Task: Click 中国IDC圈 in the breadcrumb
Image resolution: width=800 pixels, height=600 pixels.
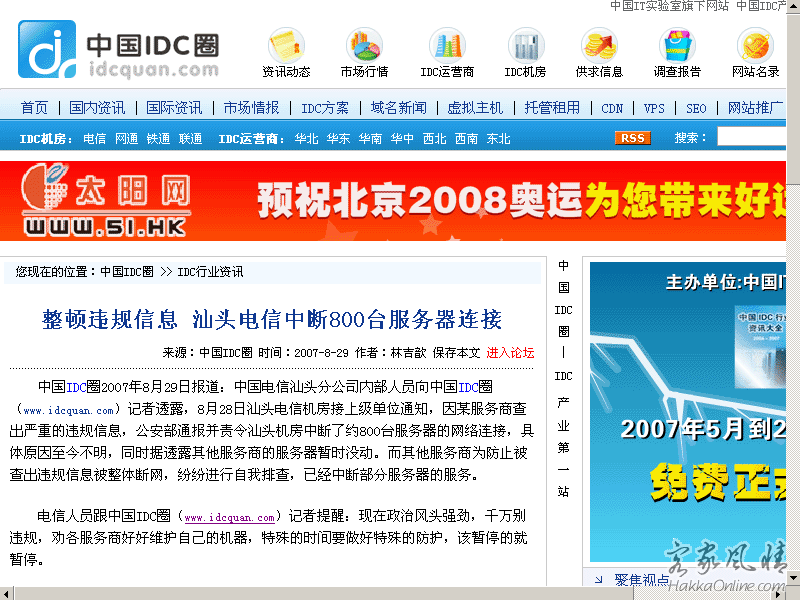Action: click(127, 271)
